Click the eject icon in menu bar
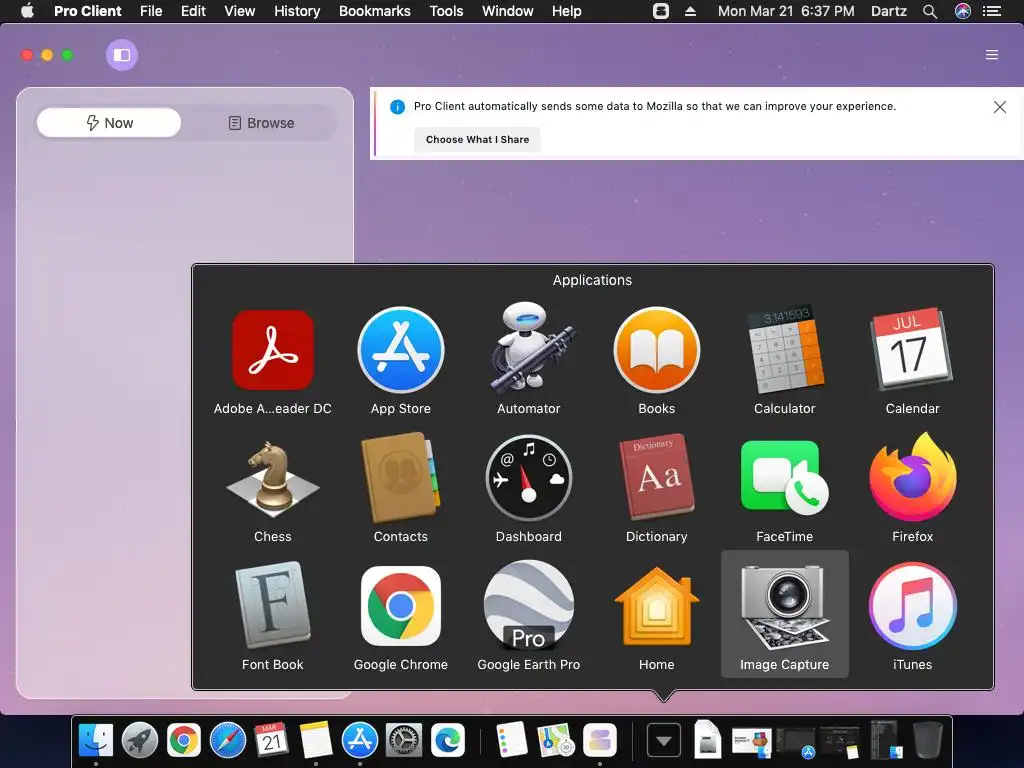The width and height of the screenshot is (1024, 768). [x=690, y=11]
